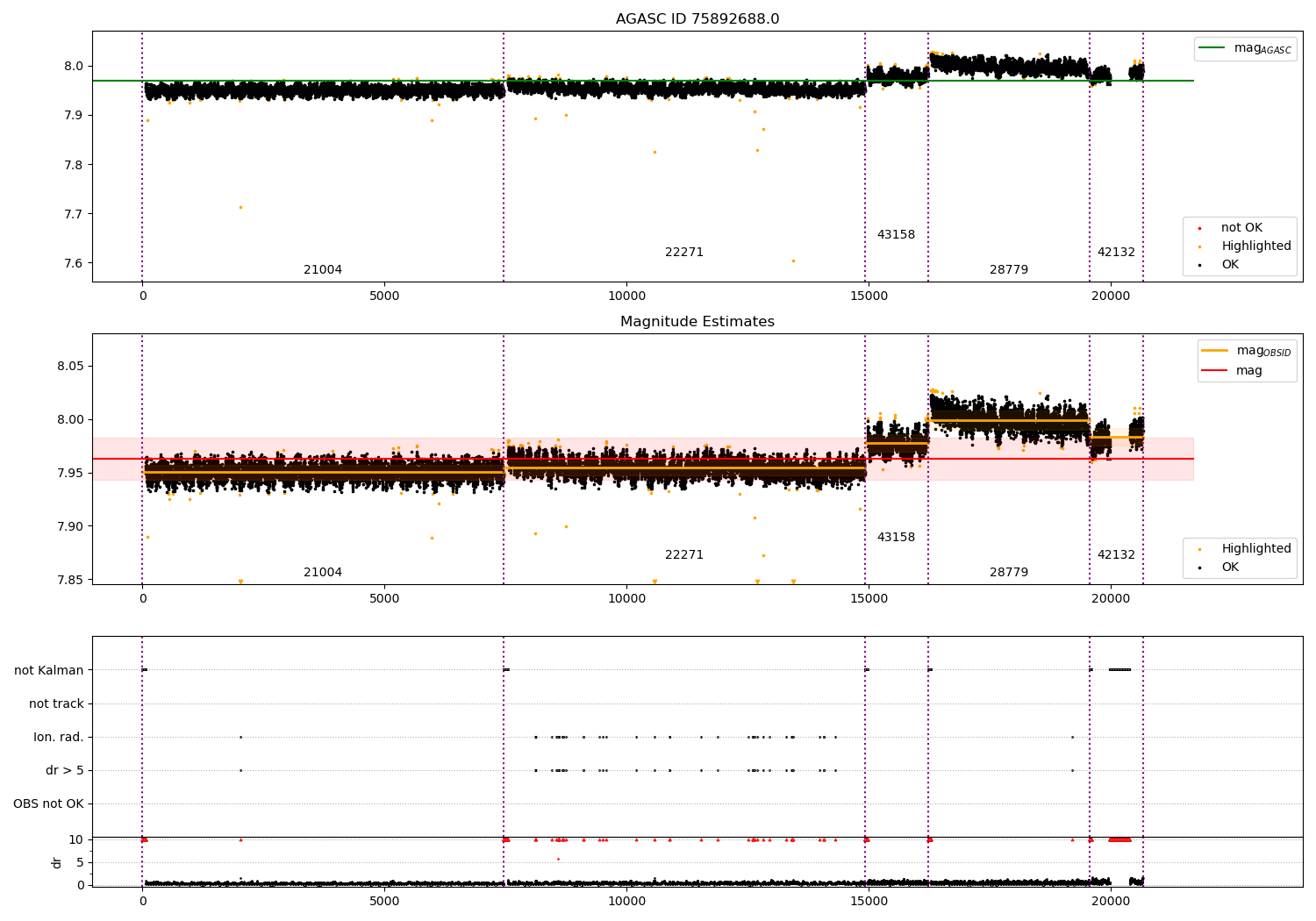This screenshot has width=1316, height=921.
Task: Click the 7.95 y-axis tick label
Action: [x=70, y=474]
